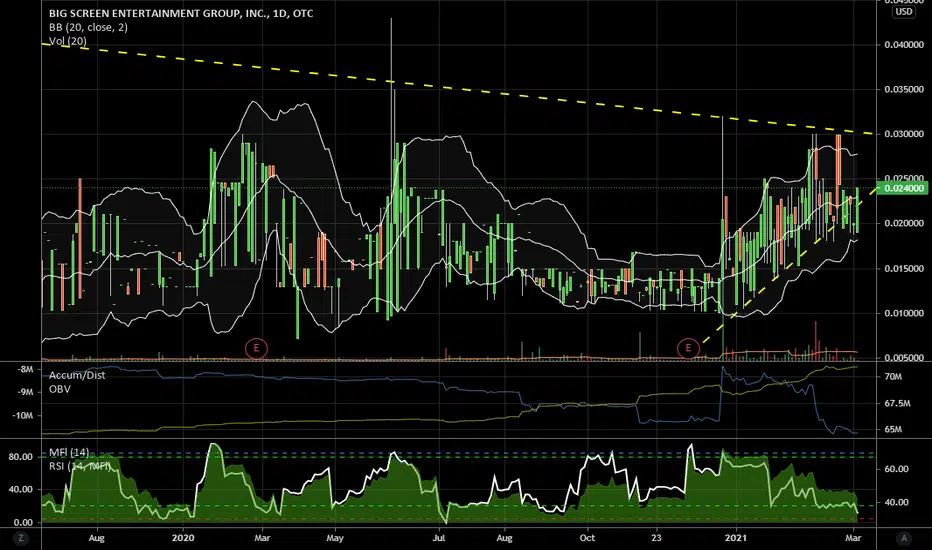
Task: Click the 0.035000 price axis label
Action: point(904,89)
